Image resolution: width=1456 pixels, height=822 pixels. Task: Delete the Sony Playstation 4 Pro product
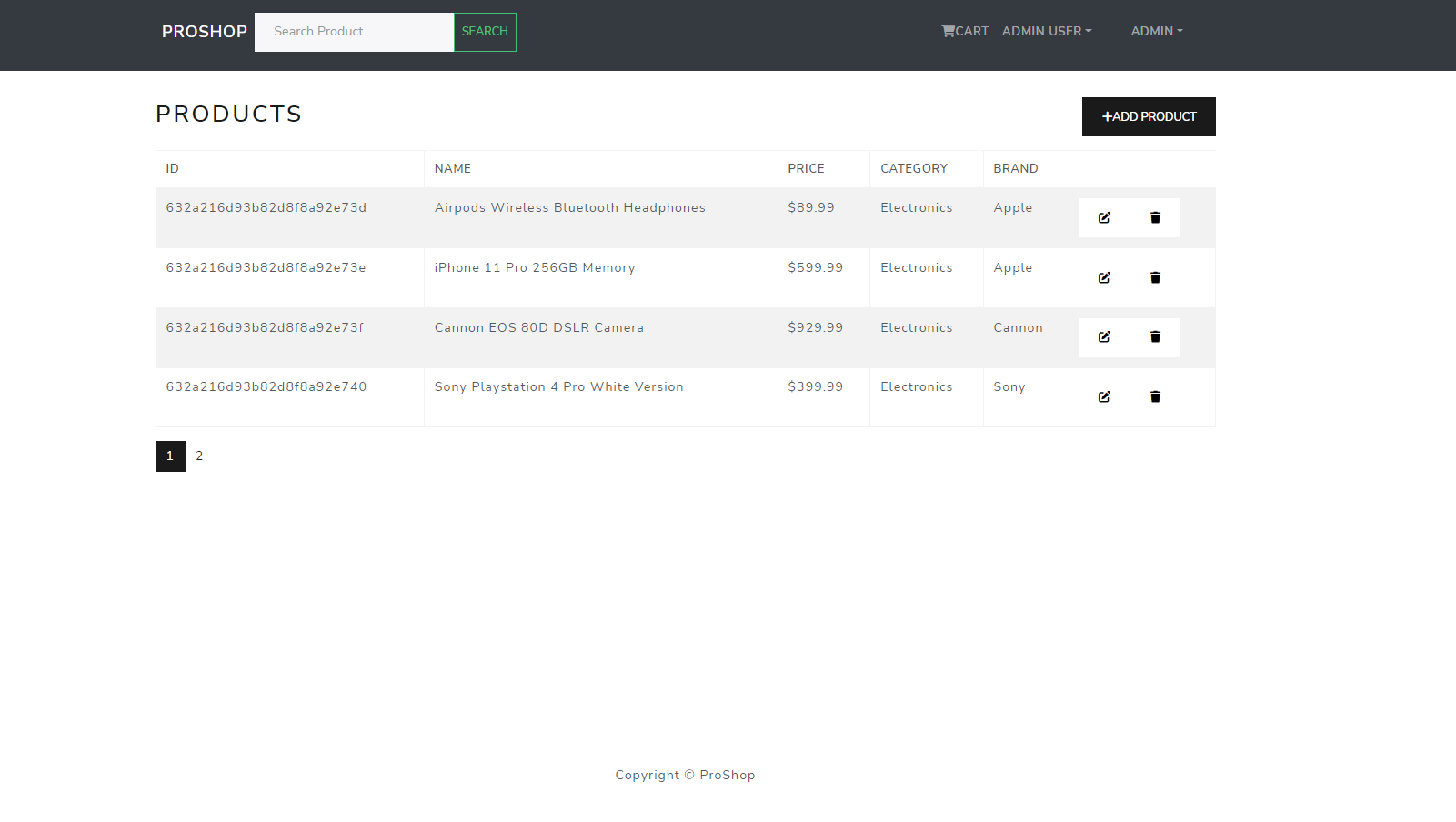tap(1155, 396)
